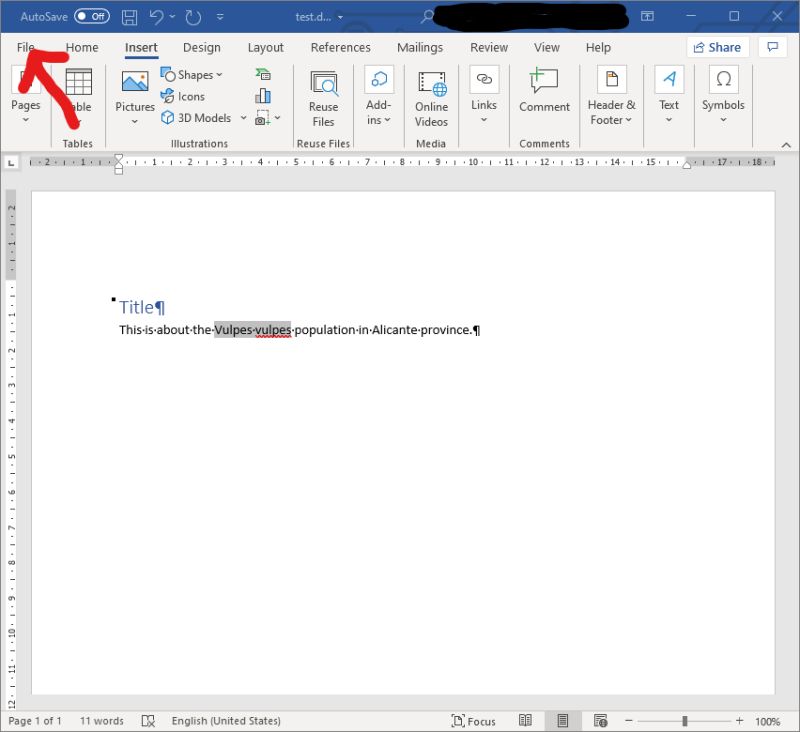Open the Add-ins menu
800x732 pixels.
coord(377,96)
